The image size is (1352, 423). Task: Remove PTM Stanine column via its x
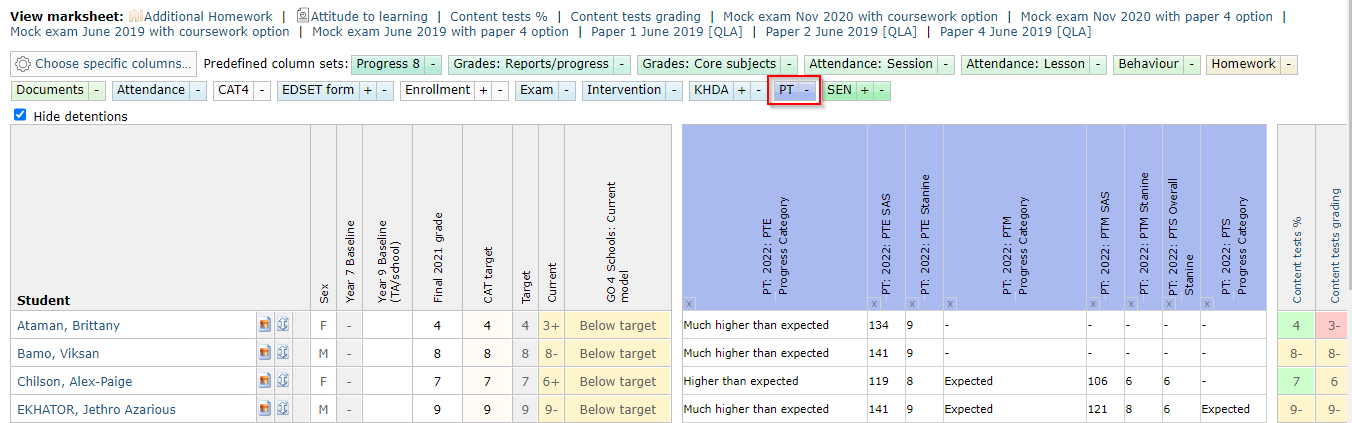click(x=1131, y=303)
